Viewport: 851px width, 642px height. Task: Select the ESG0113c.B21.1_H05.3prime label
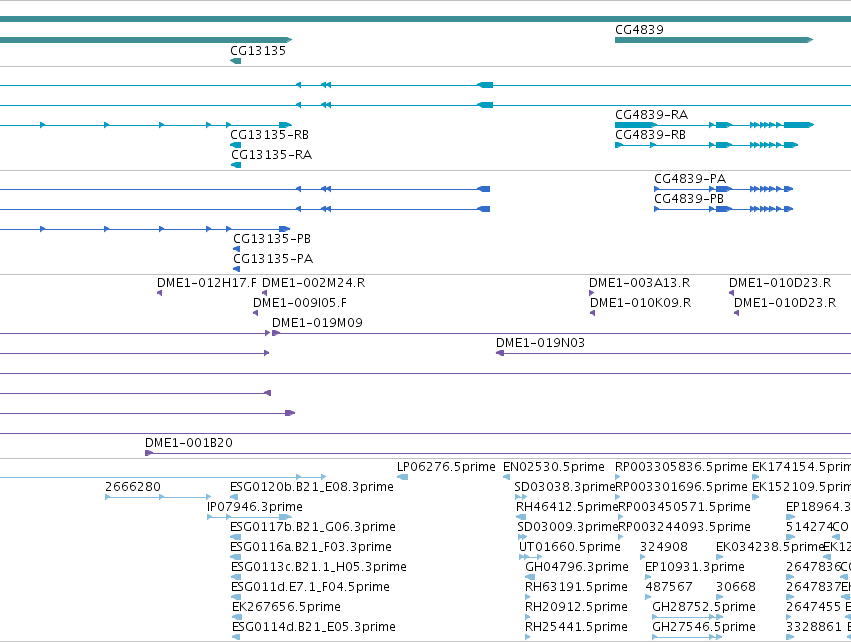coord(319,567)
